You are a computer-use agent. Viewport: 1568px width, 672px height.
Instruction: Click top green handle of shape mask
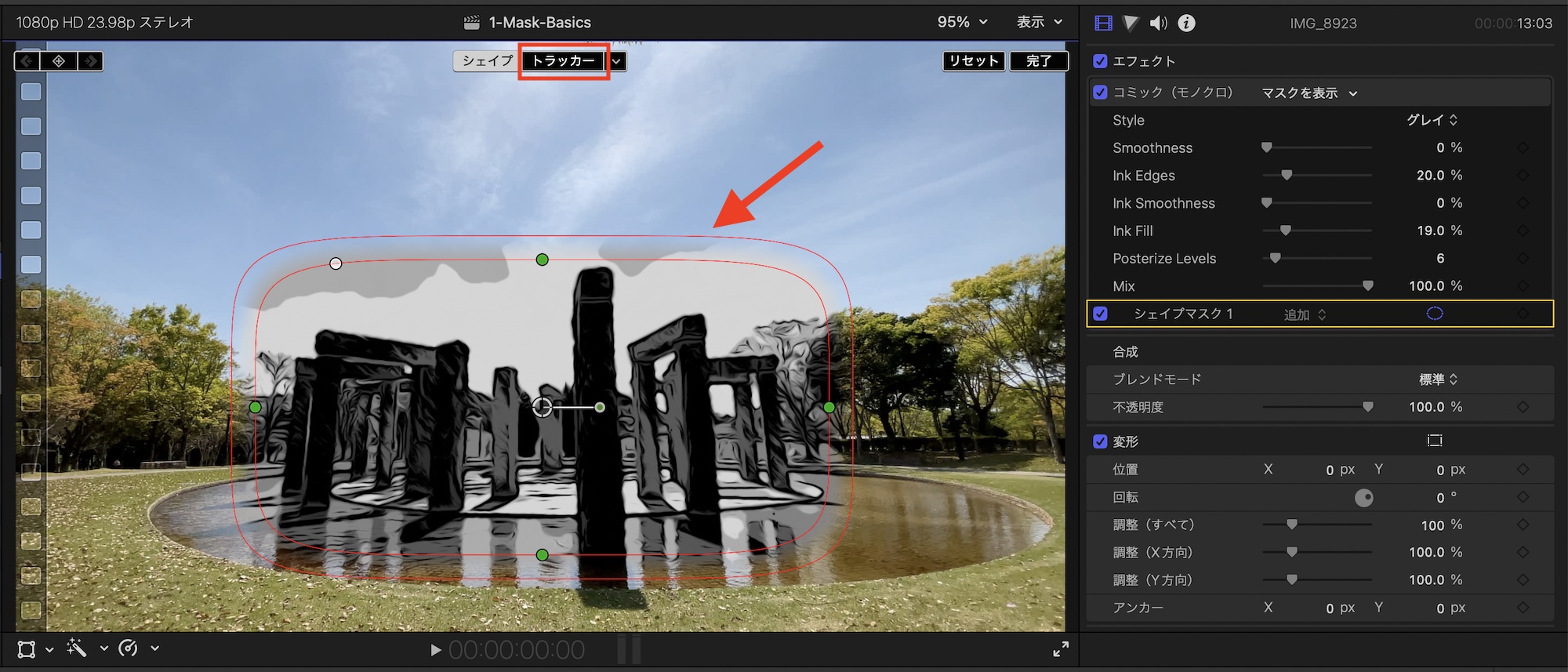[x=542, y=260]
